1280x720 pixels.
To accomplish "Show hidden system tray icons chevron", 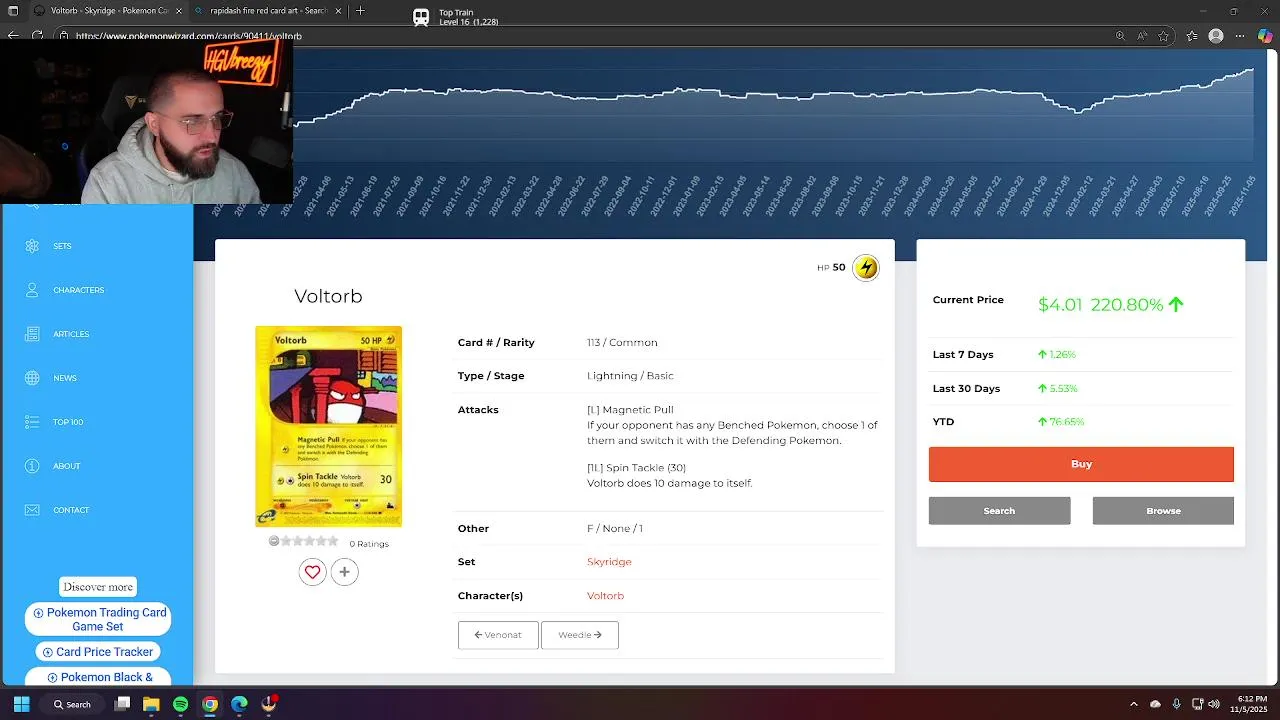I will point(1133,704).
